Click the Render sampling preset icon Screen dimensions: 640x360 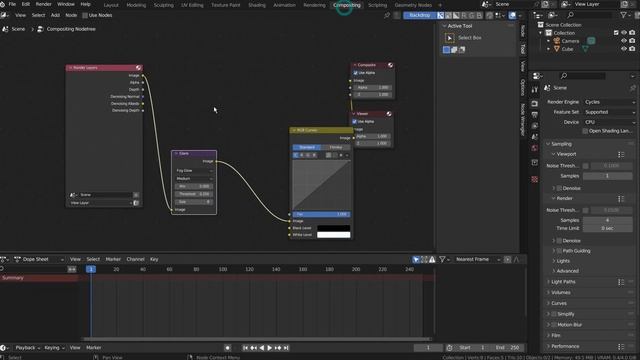pyautogui.click(x=621, y=199)
